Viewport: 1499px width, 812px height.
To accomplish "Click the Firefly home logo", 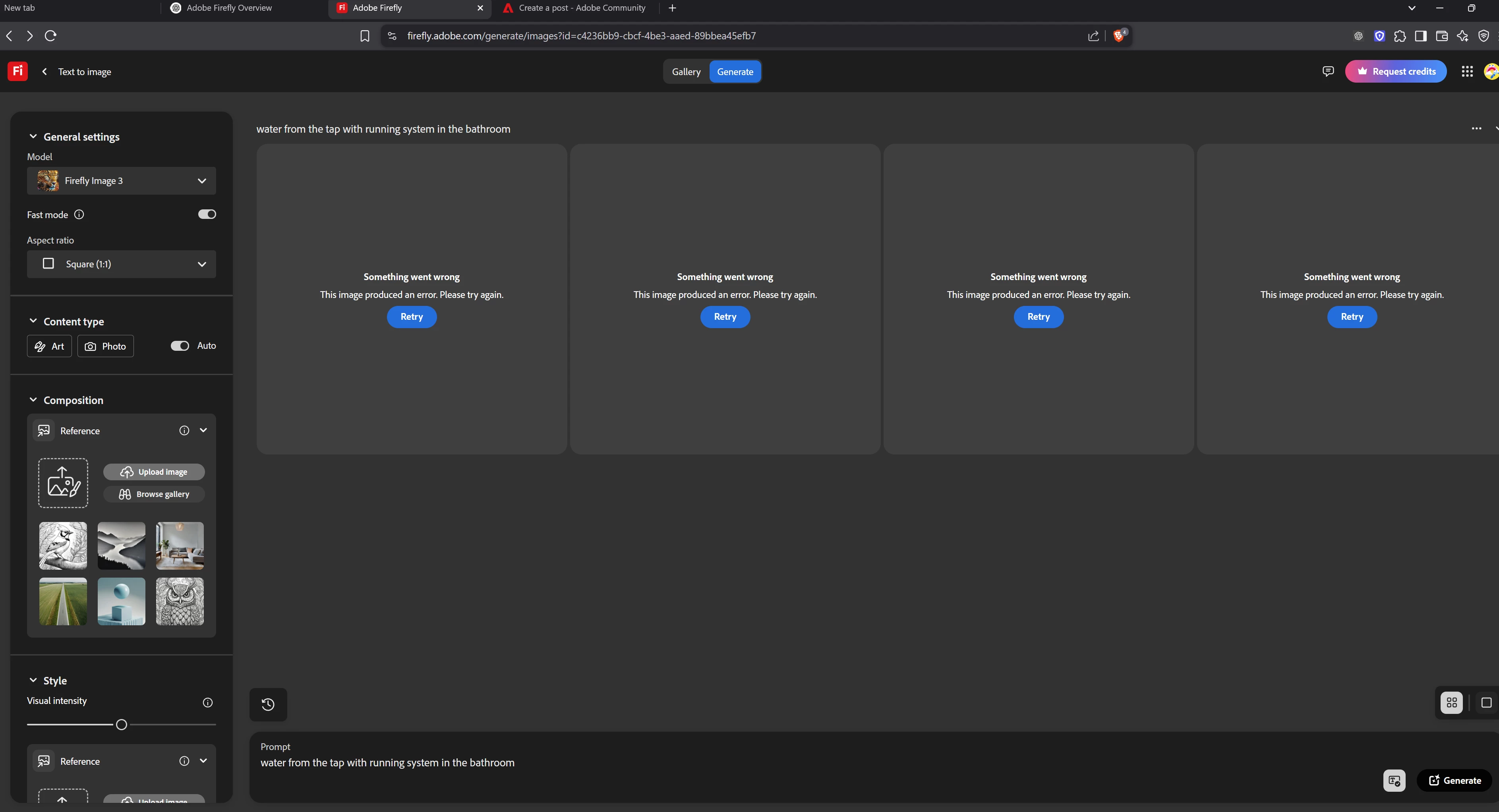I will [x=17, y=72].
